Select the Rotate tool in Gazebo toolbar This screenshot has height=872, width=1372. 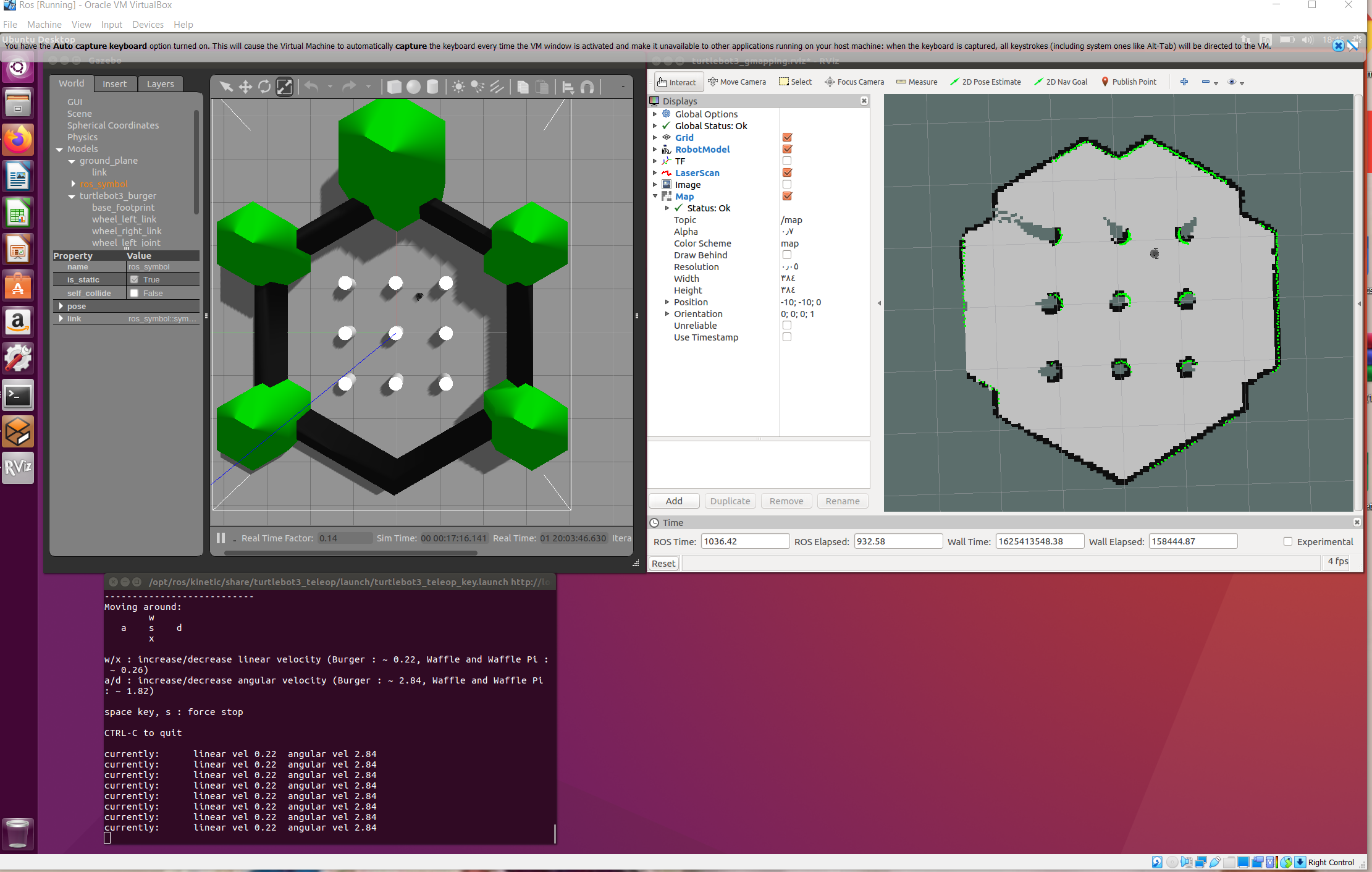click(264, 87)
